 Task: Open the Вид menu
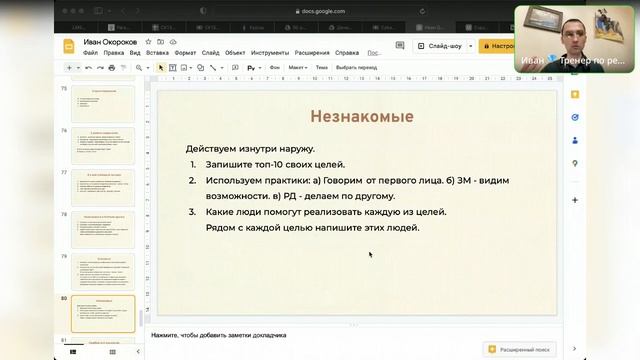point(135,53)
